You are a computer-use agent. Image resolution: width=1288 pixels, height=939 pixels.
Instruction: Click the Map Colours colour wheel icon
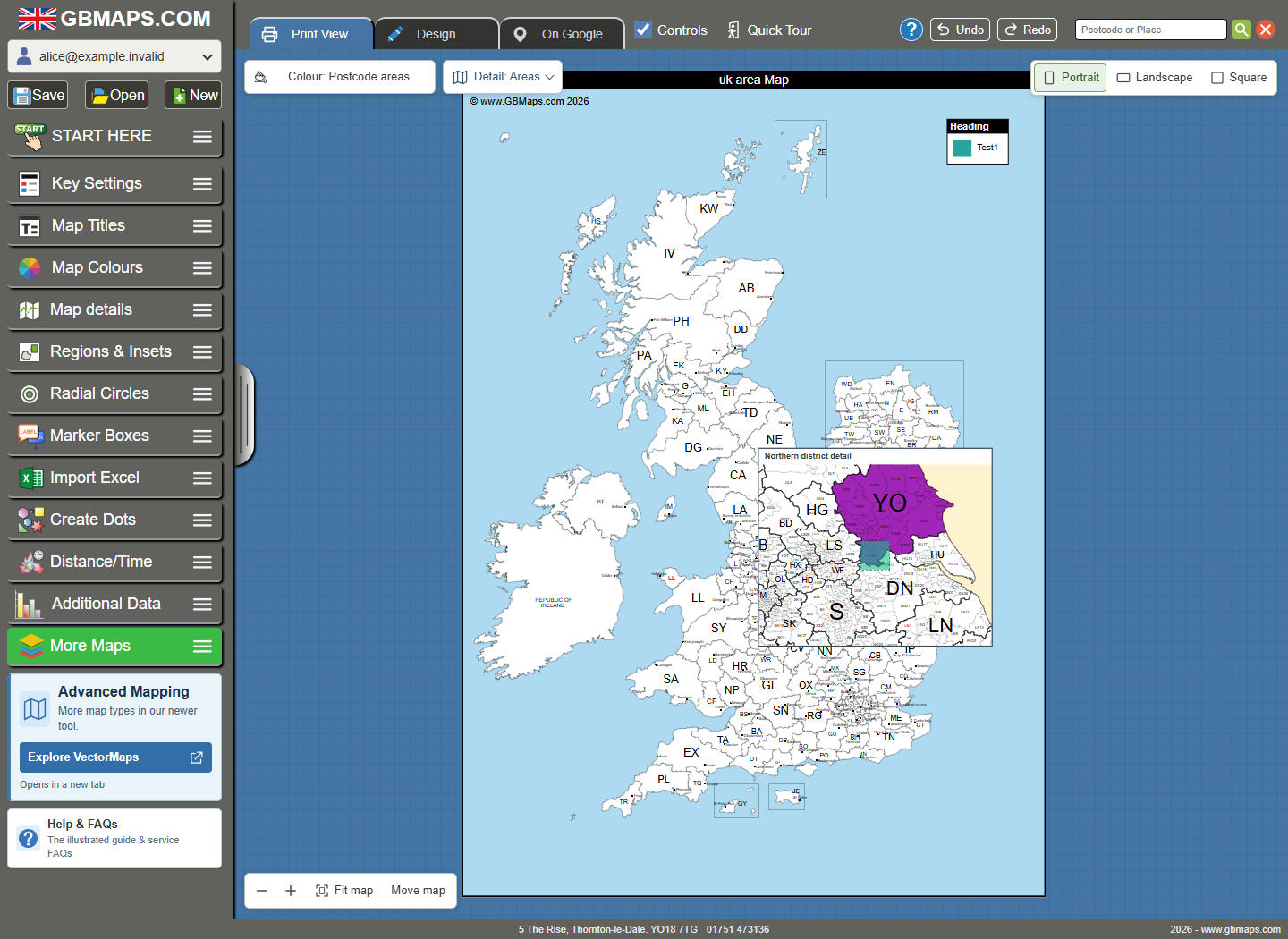(x=30, y=268)
